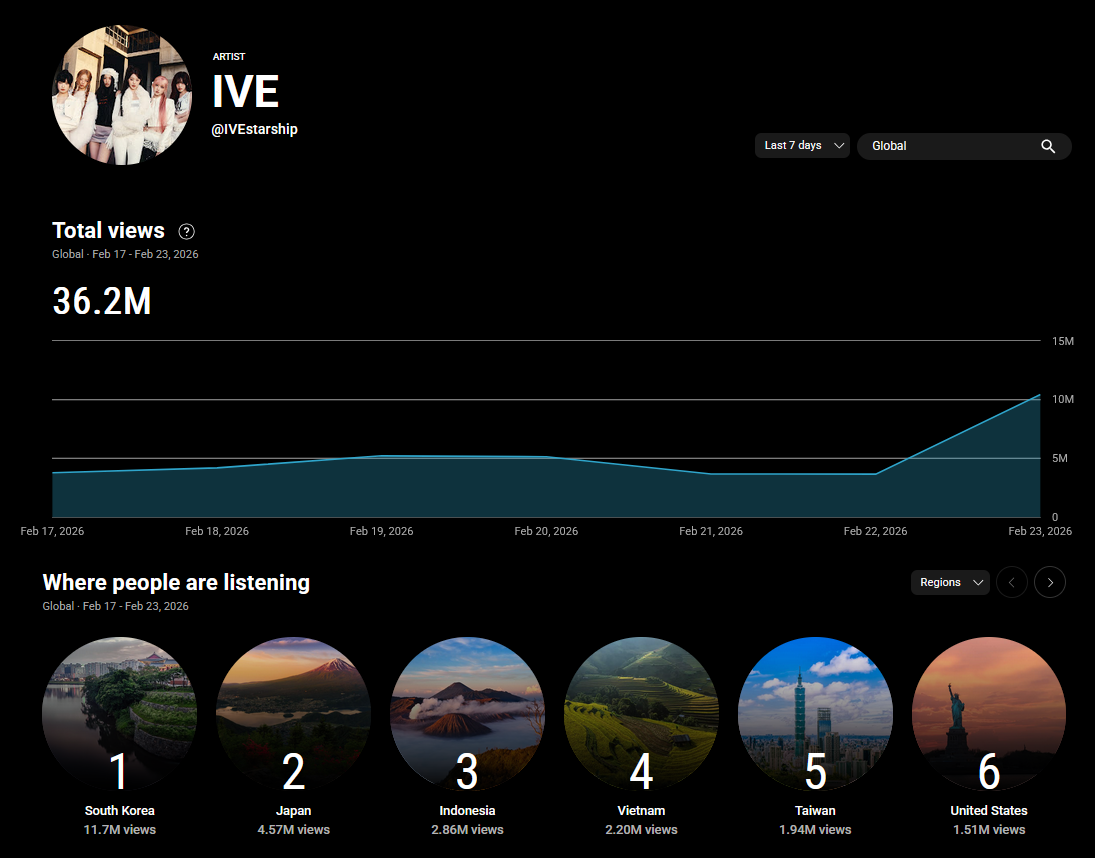Click the 11.7M views text
1095x858 pixels.
tap(119, 829)
